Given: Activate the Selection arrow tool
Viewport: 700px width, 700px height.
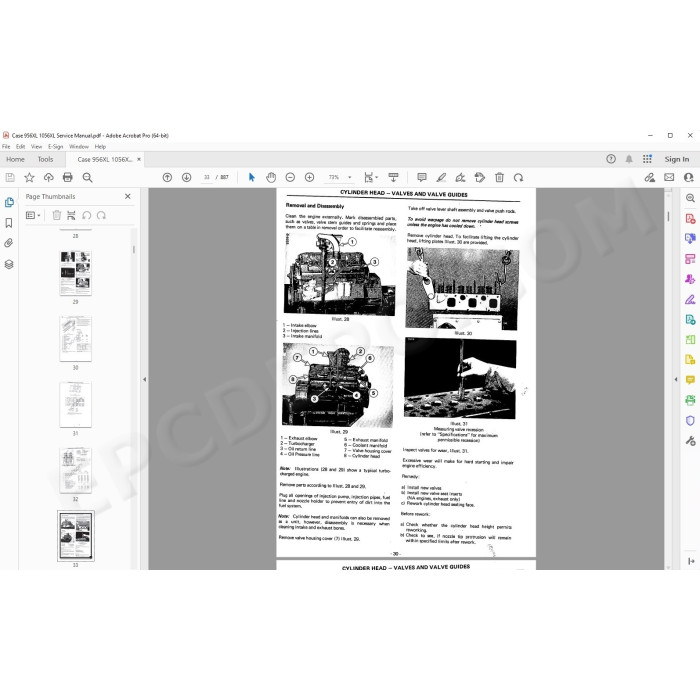Looking at the screenshot, I should pos(251,178).
